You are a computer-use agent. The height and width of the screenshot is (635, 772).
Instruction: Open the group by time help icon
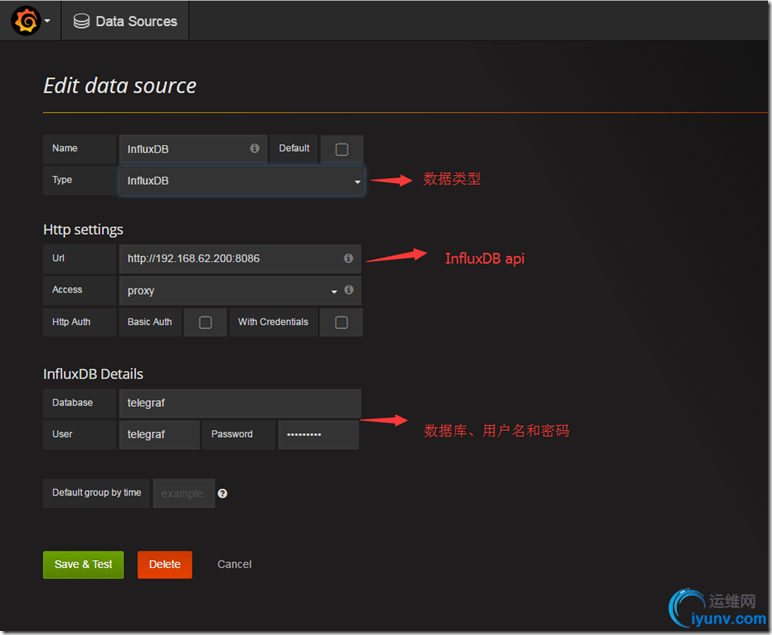click(223, 494)
